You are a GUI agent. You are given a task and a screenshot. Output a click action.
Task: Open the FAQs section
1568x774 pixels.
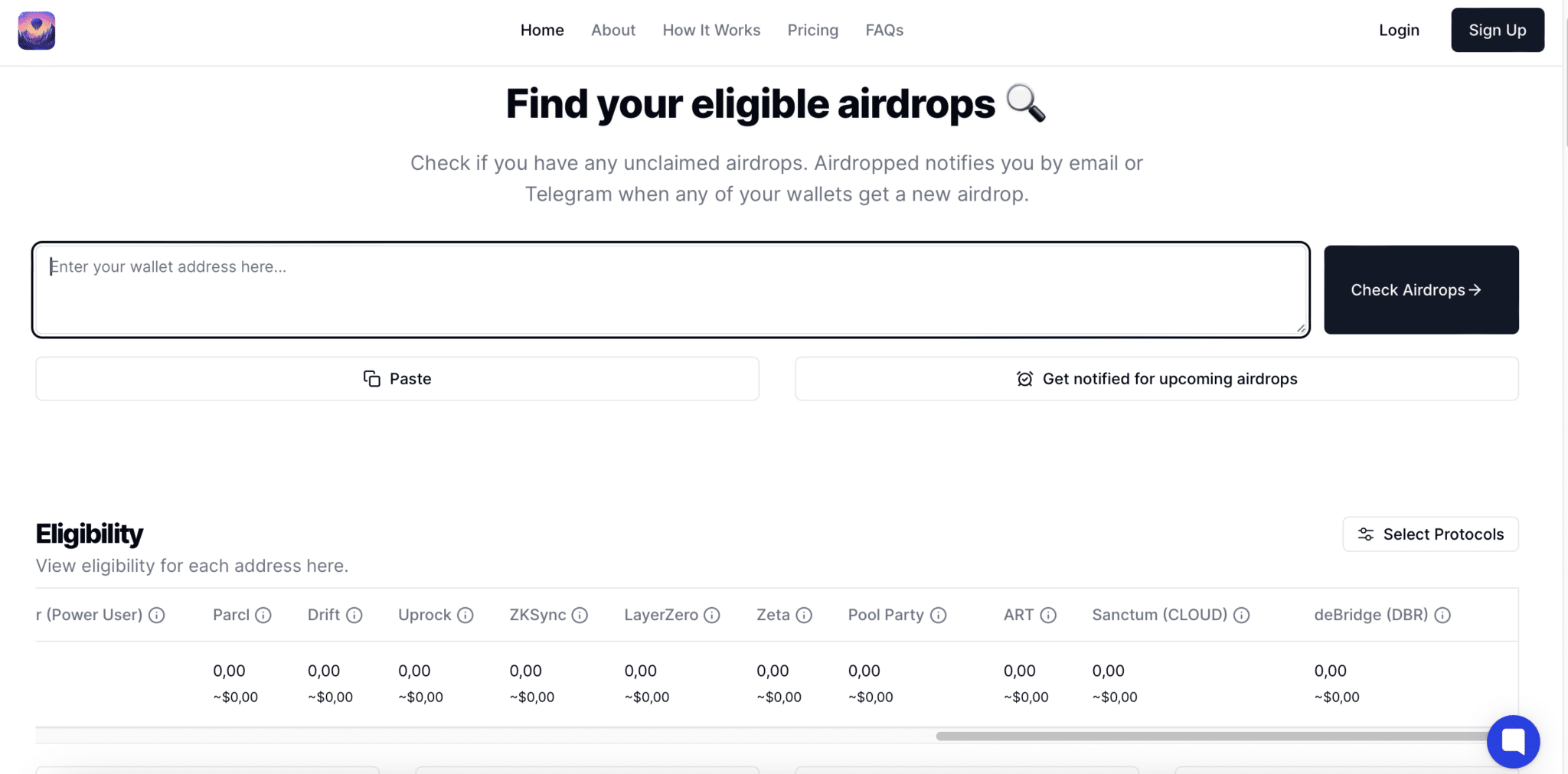[x=884, y=30]
